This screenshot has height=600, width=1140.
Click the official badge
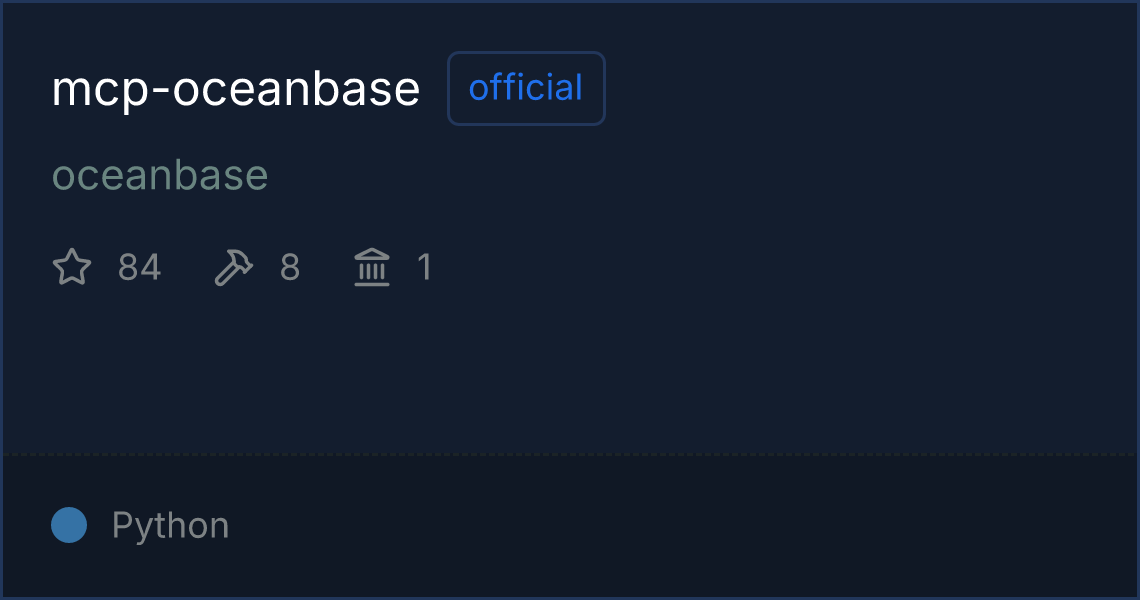(x=526, y=89)
